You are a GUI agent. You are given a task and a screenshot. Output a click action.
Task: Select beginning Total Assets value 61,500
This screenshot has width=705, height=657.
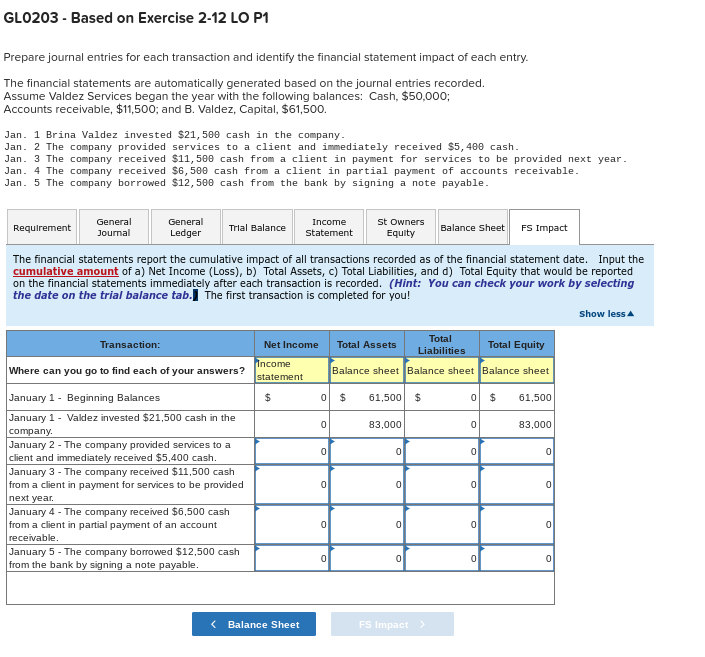pos(367,397)
